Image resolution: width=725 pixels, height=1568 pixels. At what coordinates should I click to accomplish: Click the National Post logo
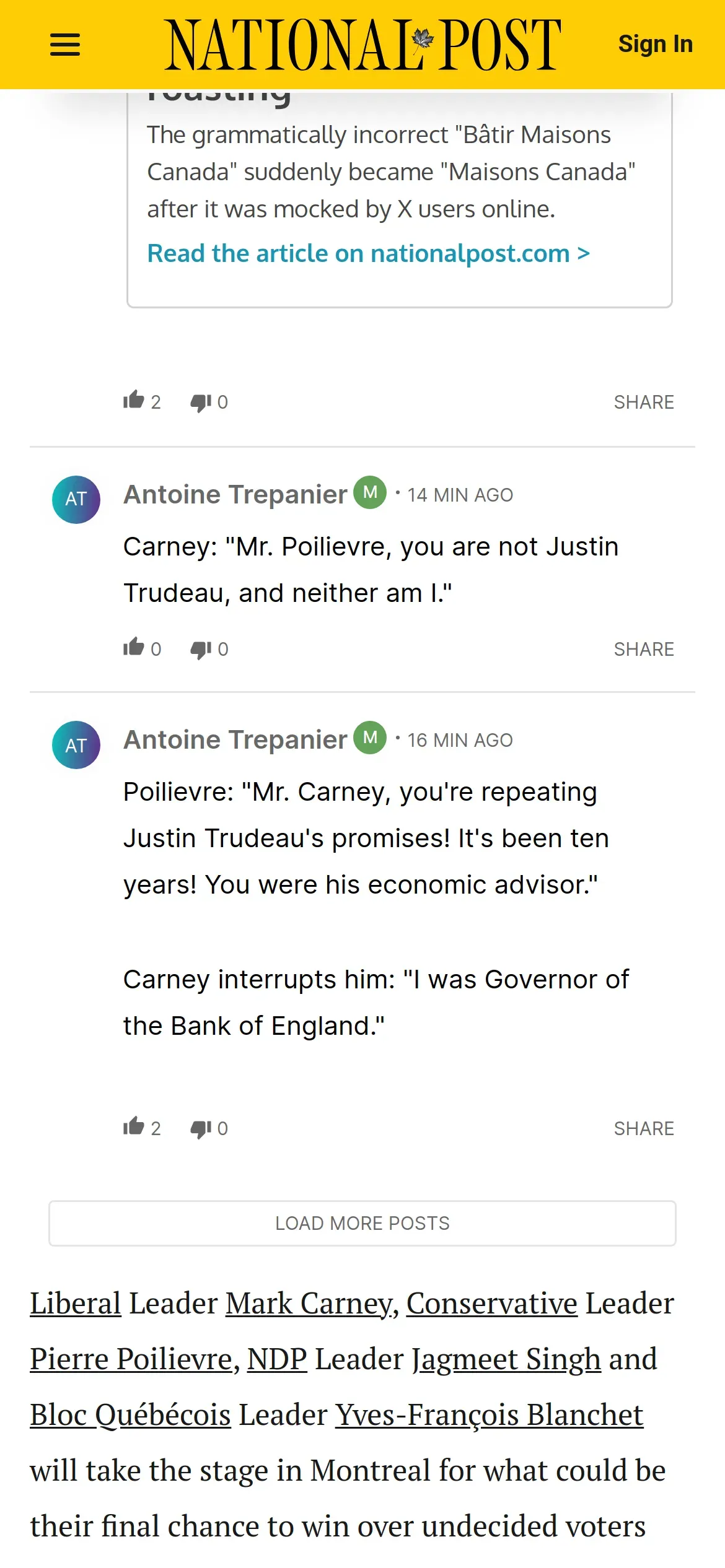pos(362,45)
